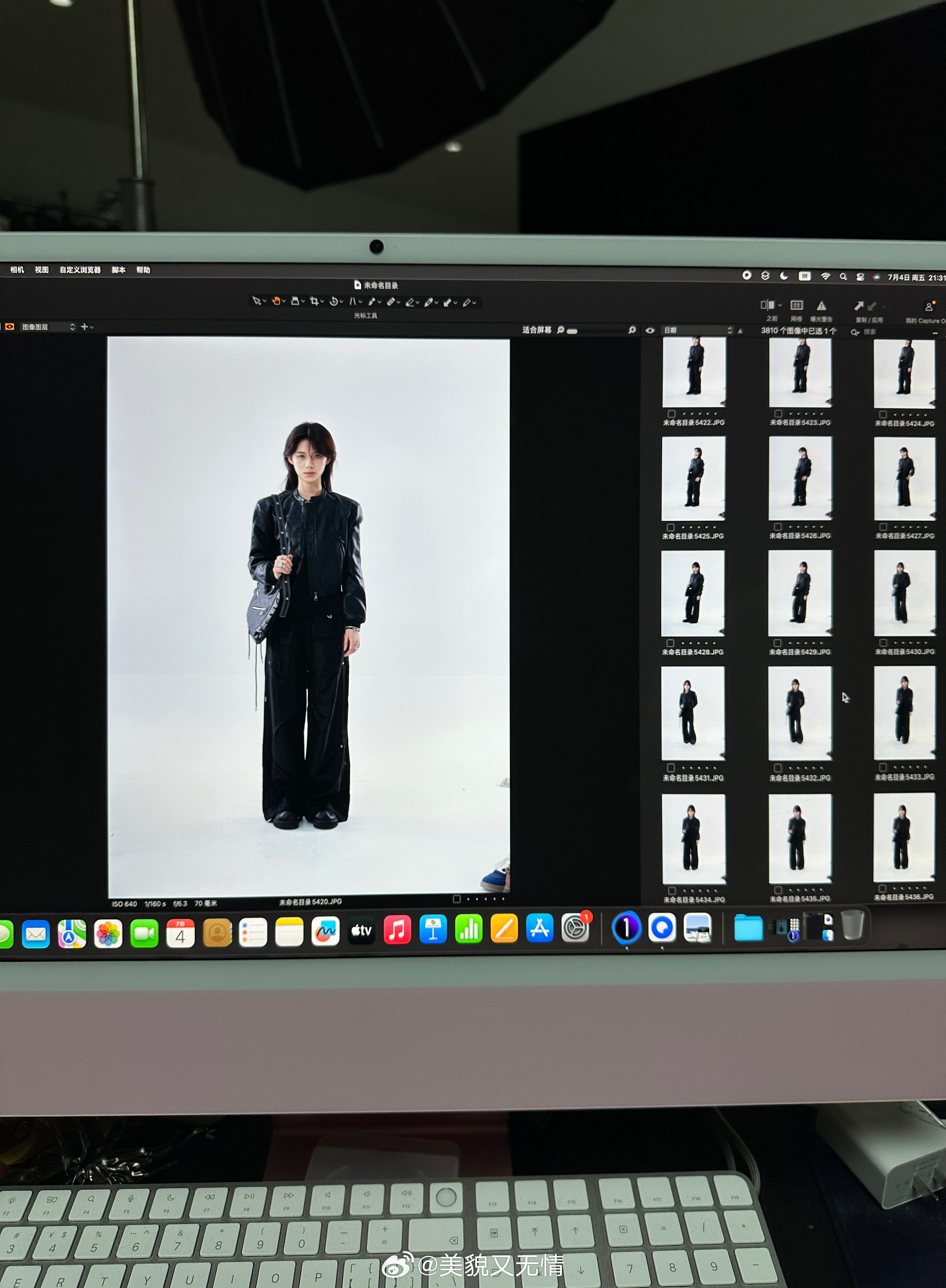Select the Crop tool
The image size is (946, 1288).
314,301
